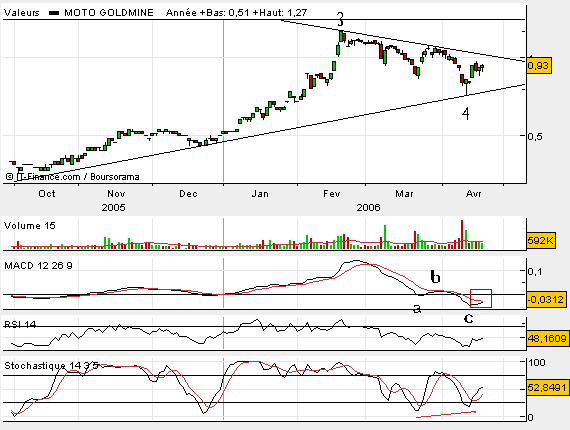The width and height of the screenshot is (570, 430).
Task: Click the 100 stochastic axis label
Action: pos(537,362)
